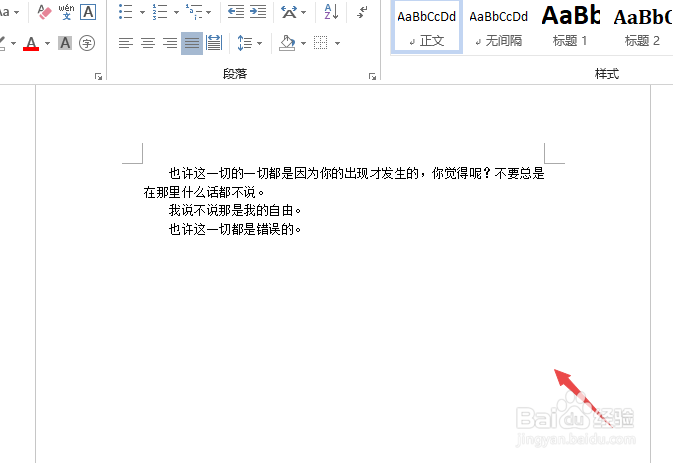Apply Borders icon
Viewport: 673px width, 463px height.
[321, 43]
